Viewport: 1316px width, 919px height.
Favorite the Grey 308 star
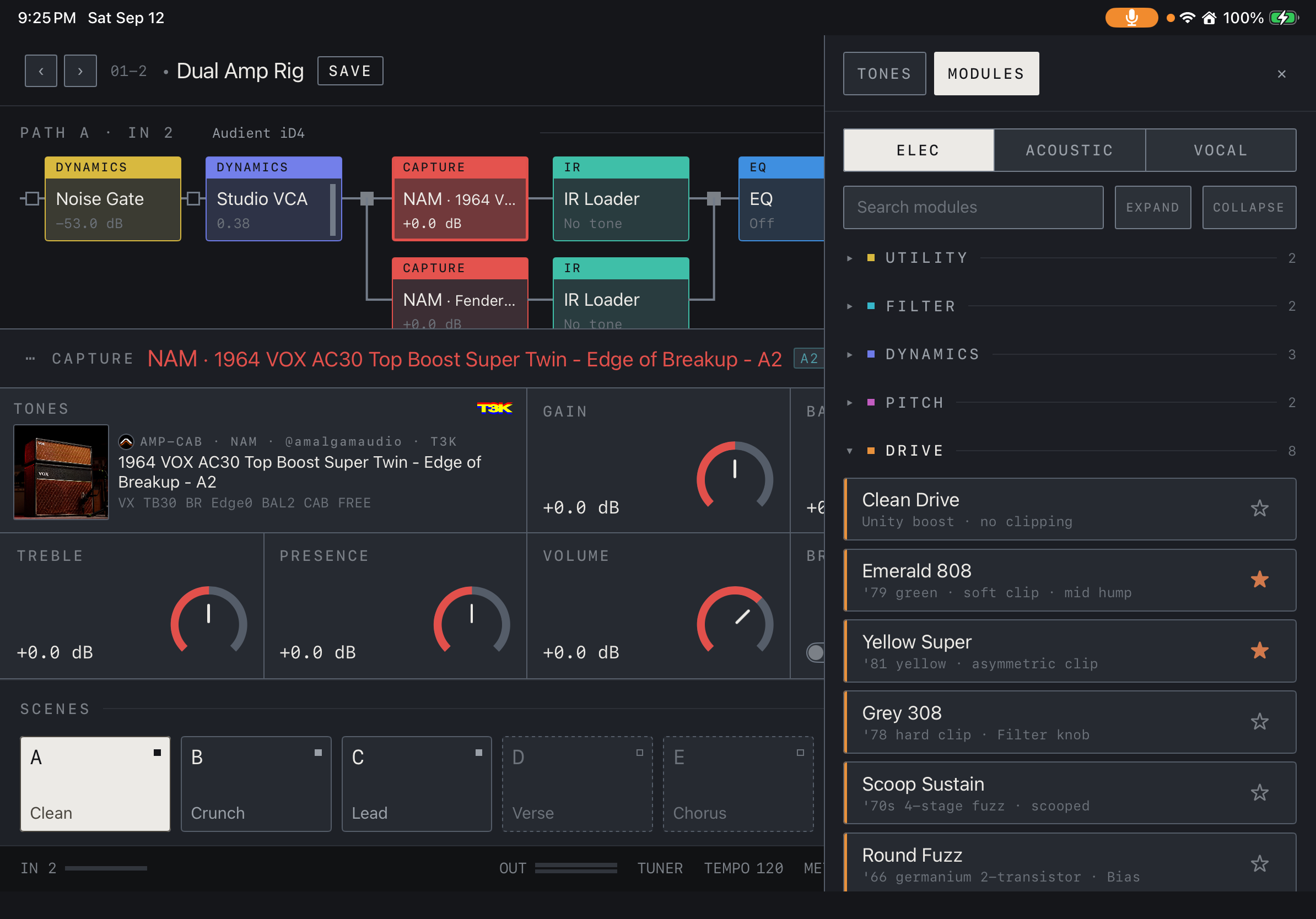(x=1259, y=722)
